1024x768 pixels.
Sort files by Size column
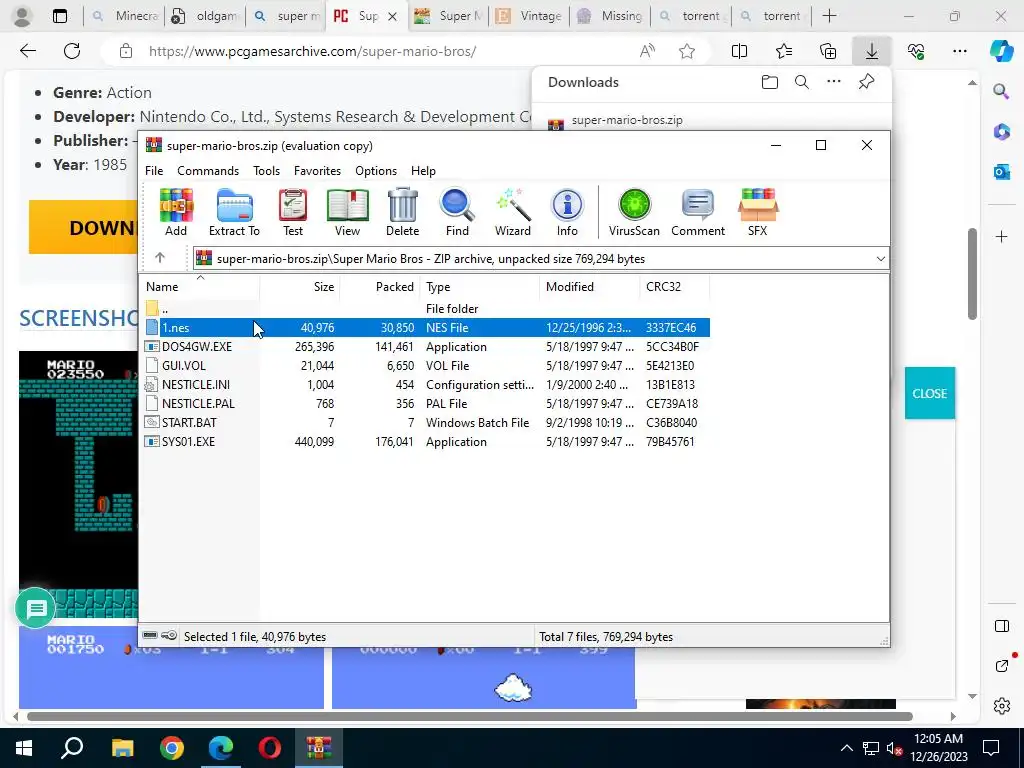[x=299, y=287]
